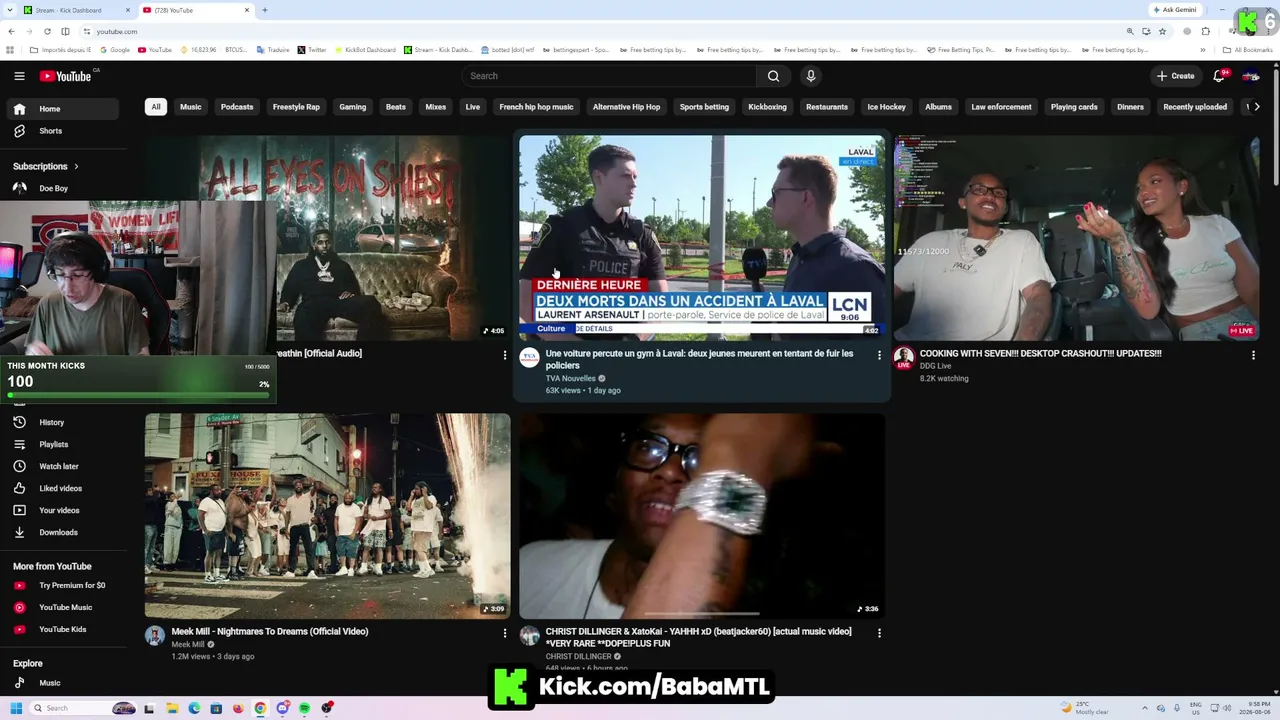Select the Ice Hockey filter chip

[886, 107]
